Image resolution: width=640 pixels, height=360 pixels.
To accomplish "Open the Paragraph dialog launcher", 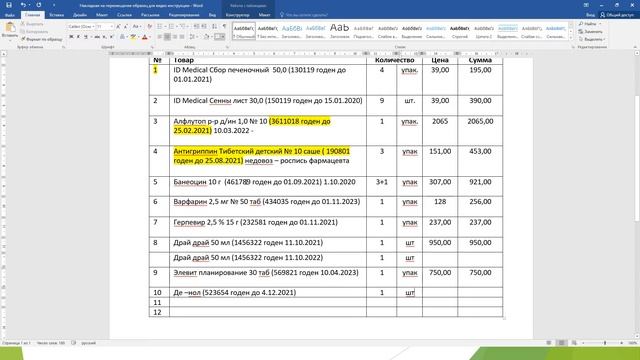I will pyautogui.click(x=227, y=47).
